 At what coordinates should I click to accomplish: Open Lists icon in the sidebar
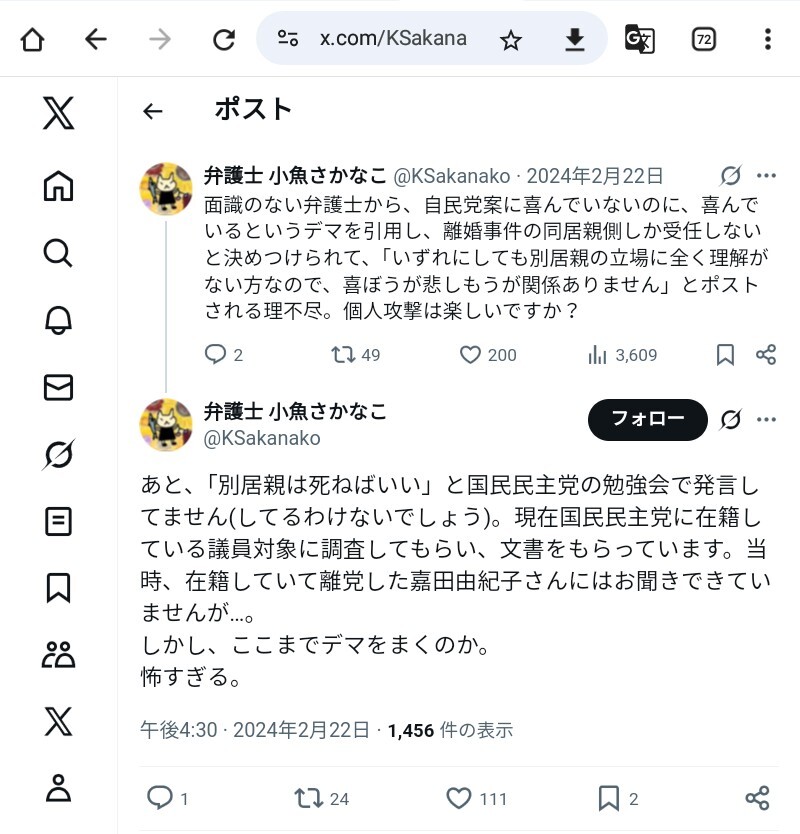tap(59, 521)
